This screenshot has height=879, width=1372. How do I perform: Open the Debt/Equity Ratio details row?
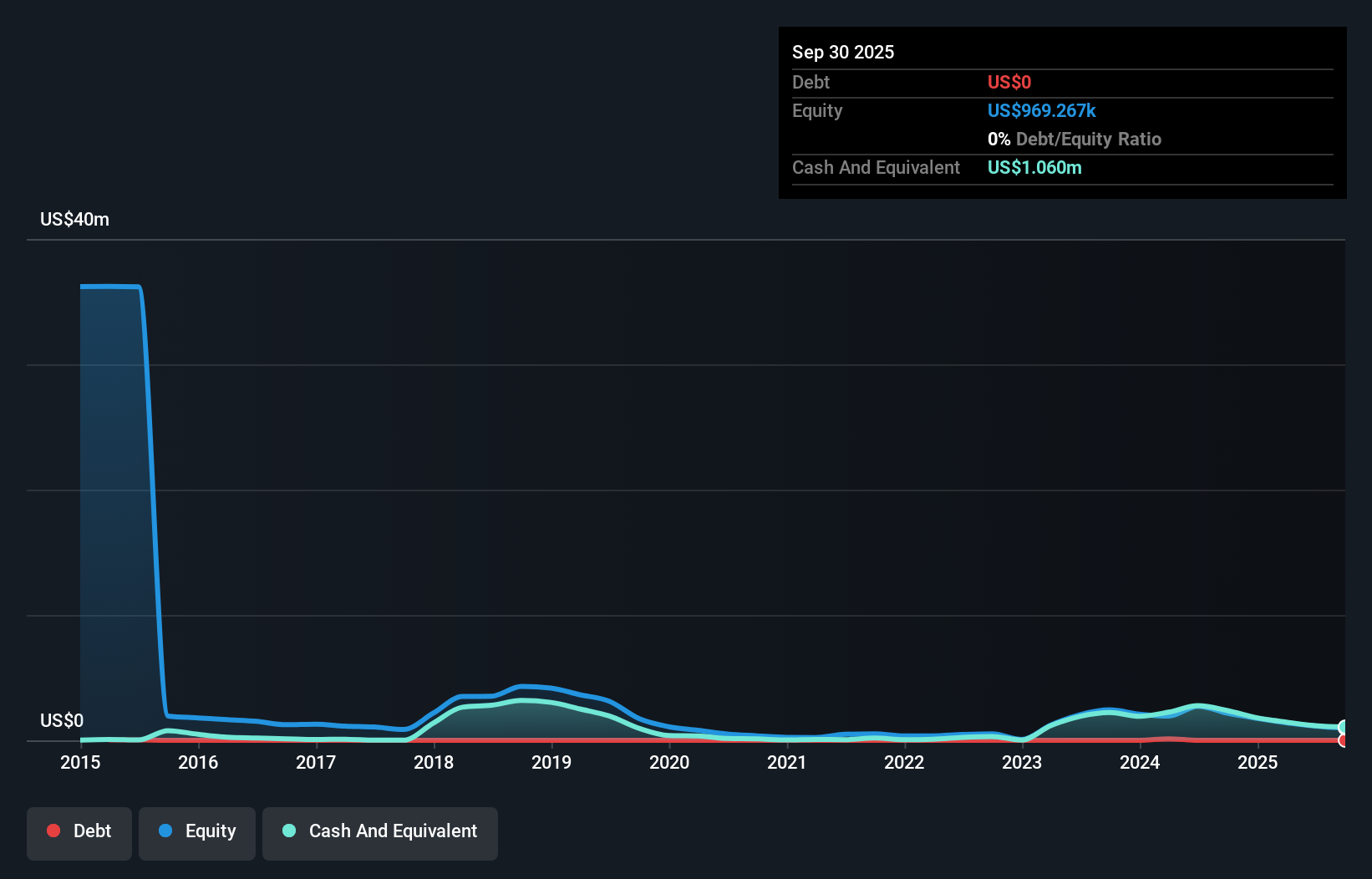point(1074,139)
